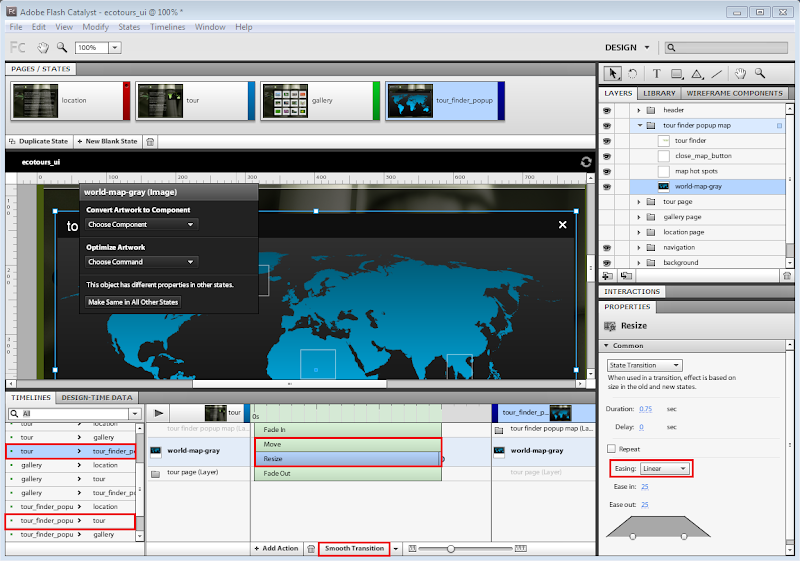Toggle visibility of the navigation layer

[607, 247]
